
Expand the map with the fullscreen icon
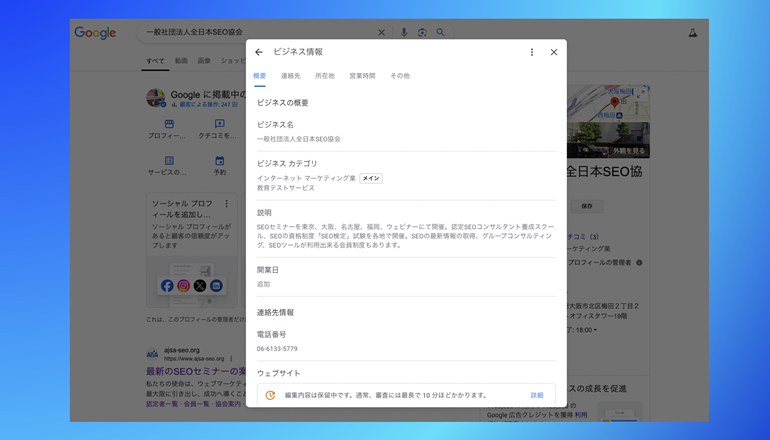tap(640, 94)
